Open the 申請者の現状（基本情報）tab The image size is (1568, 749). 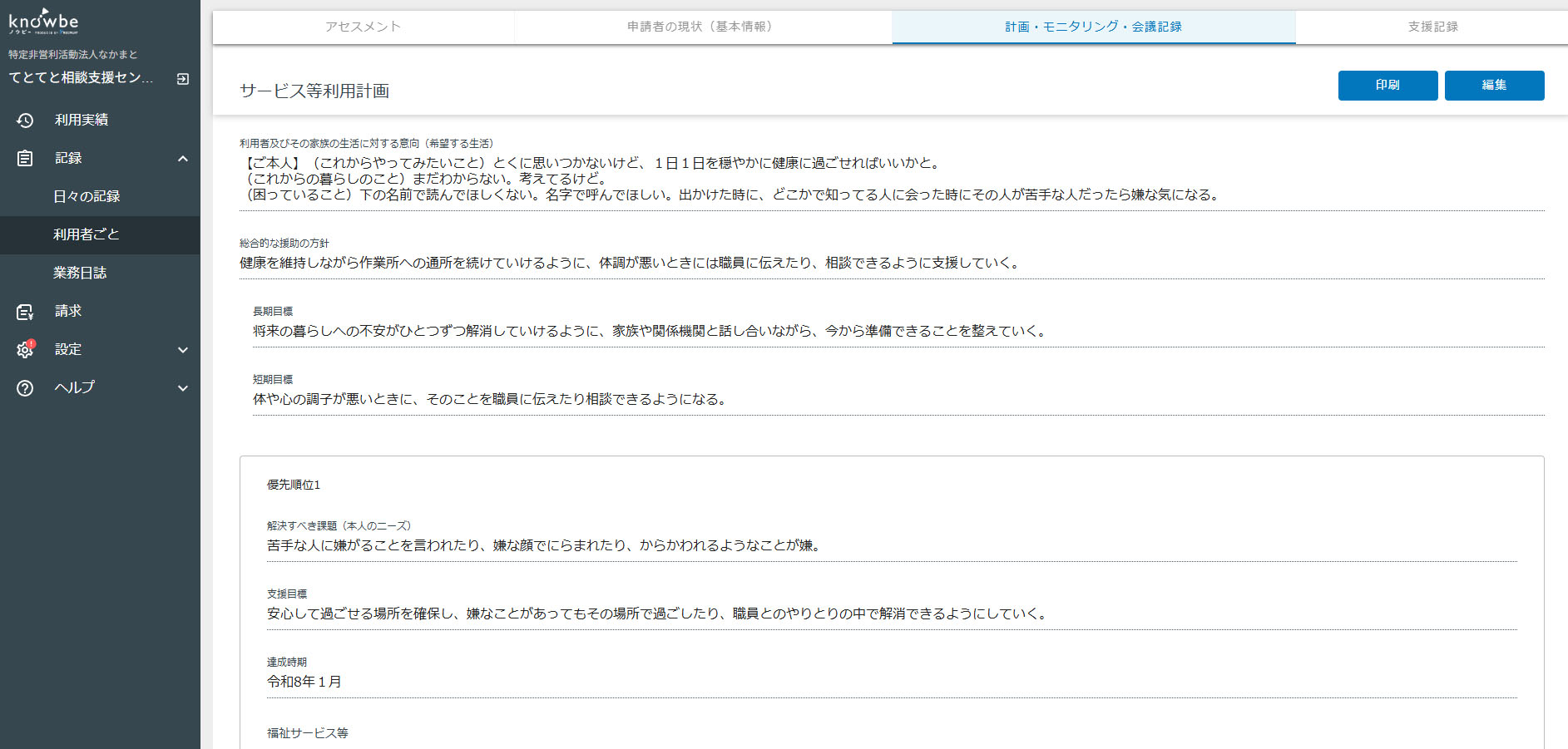click(702, 27)
